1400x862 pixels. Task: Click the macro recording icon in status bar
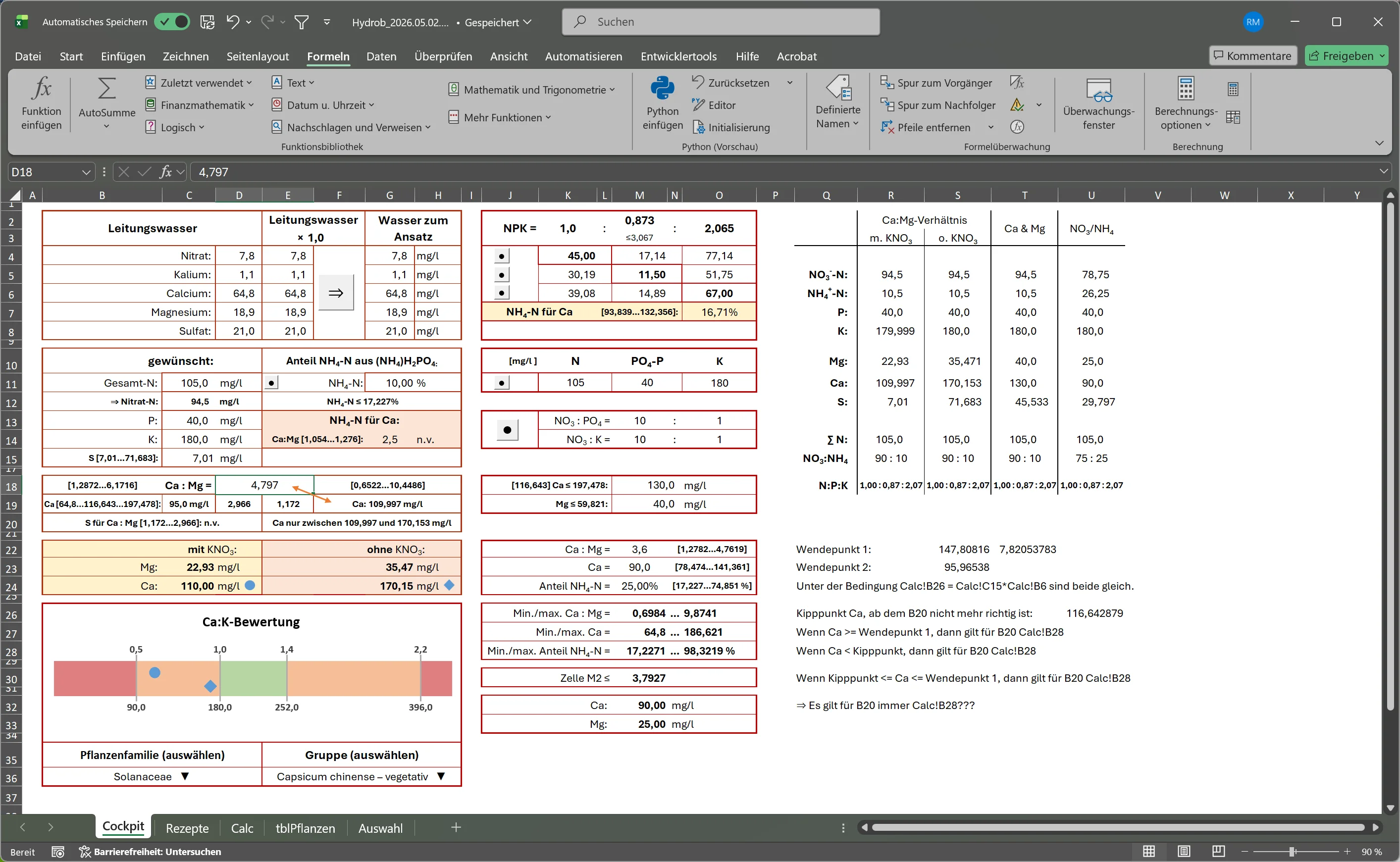pos(57,852)
